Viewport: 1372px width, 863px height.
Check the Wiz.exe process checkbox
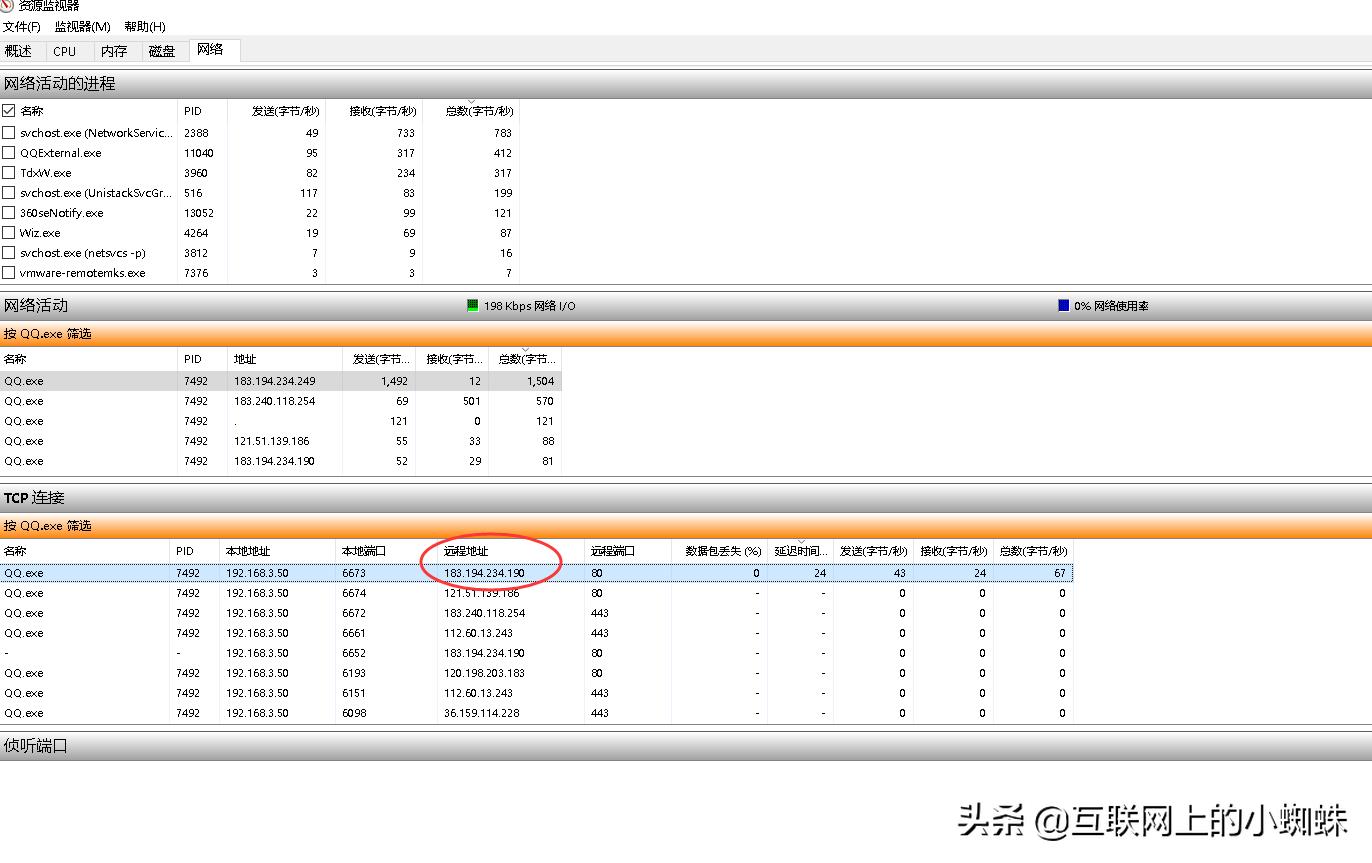pyautogui.click(x=9, y=233)
